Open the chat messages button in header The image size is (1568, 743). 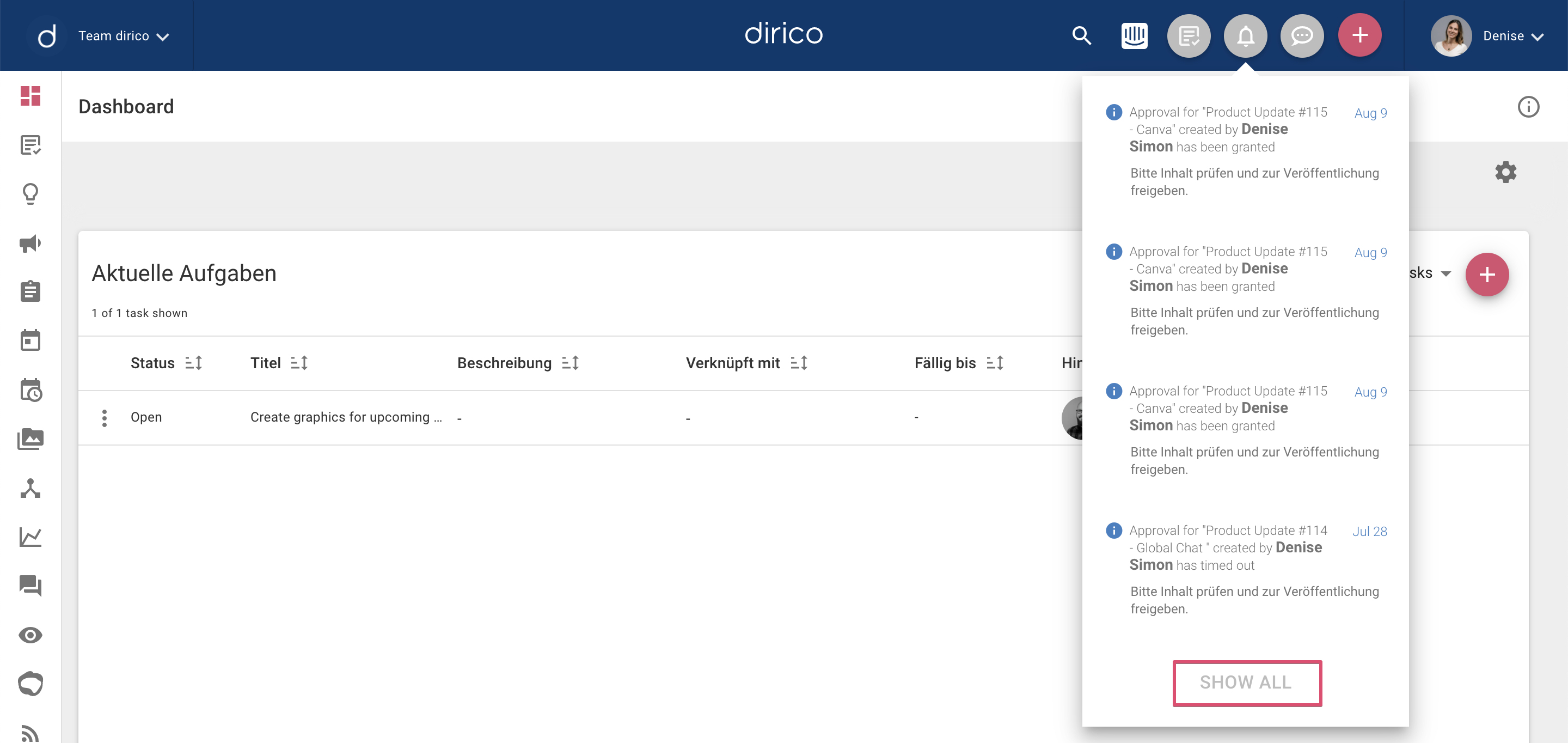coord(1302,35)
